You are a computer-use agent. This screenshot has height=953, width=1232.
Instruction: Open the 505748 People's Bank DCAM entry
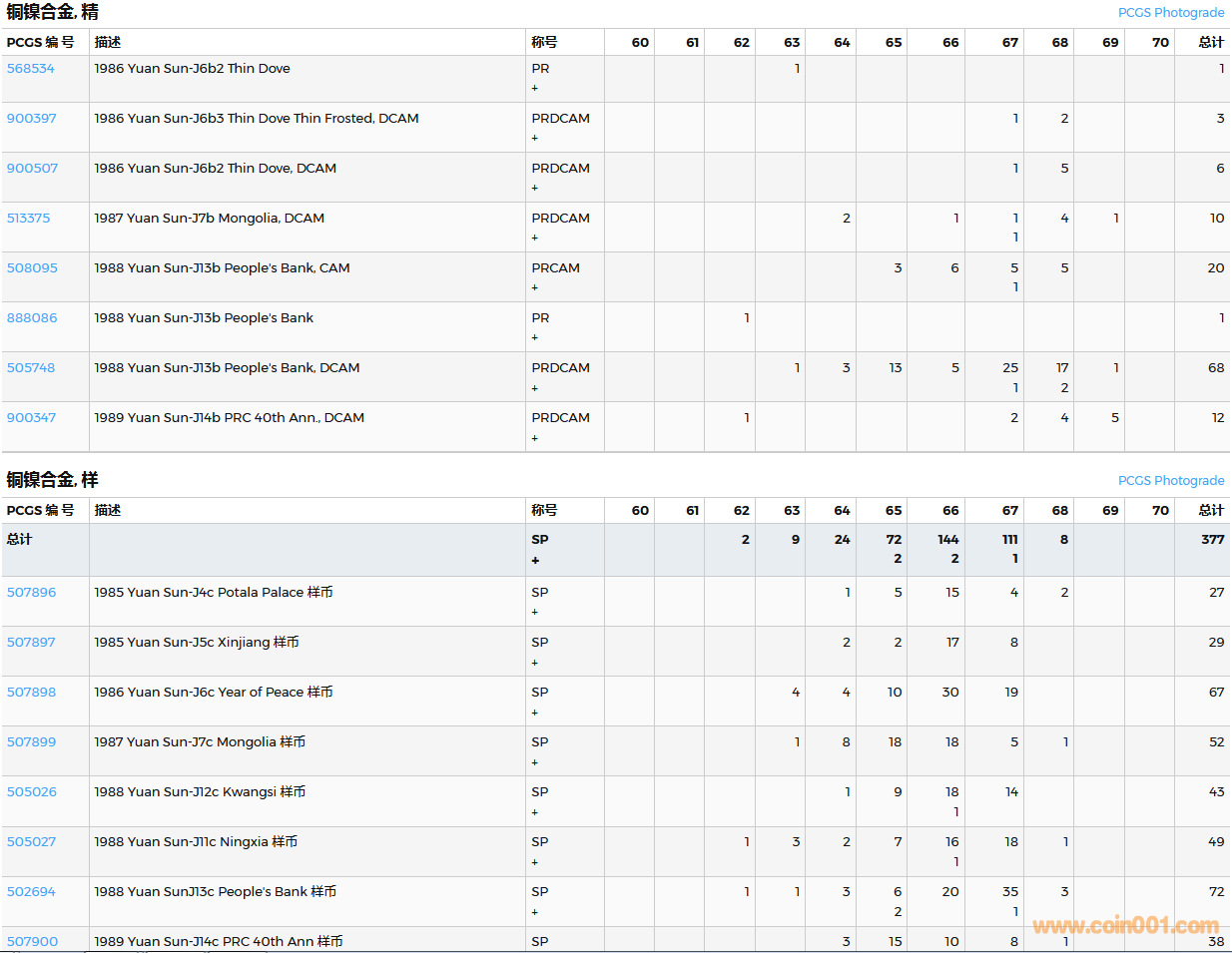tap(31, 368)
